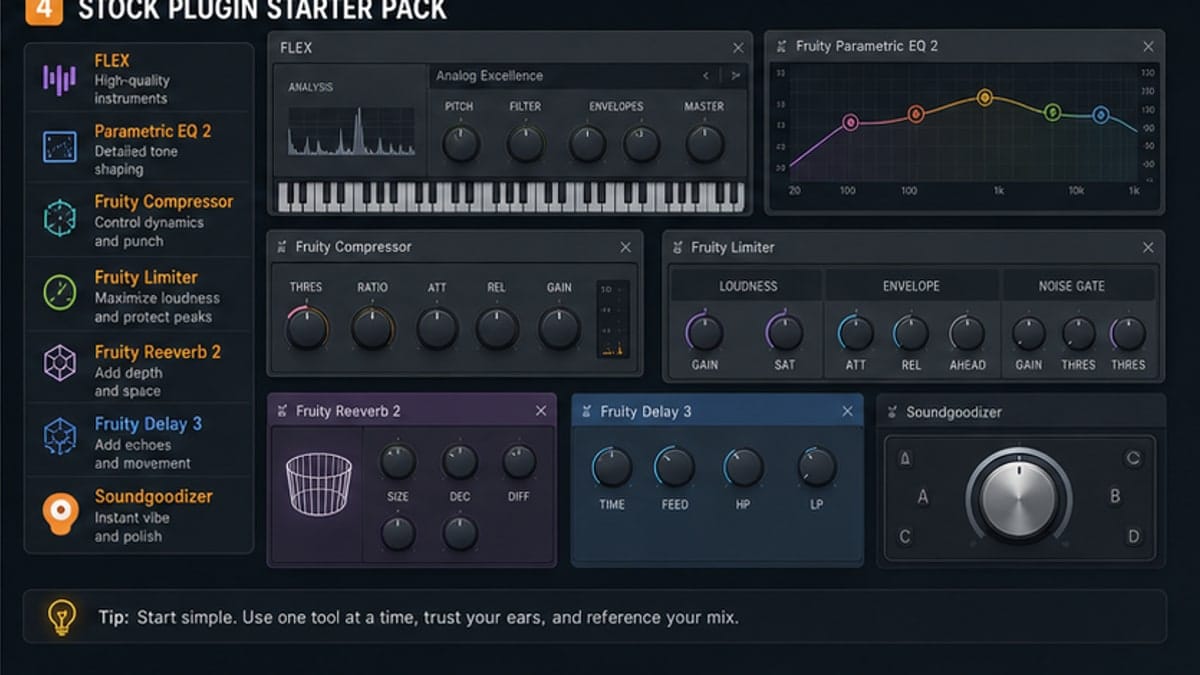This screenshot has height=675, width=1200.
Task: Click the FILTER knob in FLEX
Action: pyautogui.click(x=526, y=144)
